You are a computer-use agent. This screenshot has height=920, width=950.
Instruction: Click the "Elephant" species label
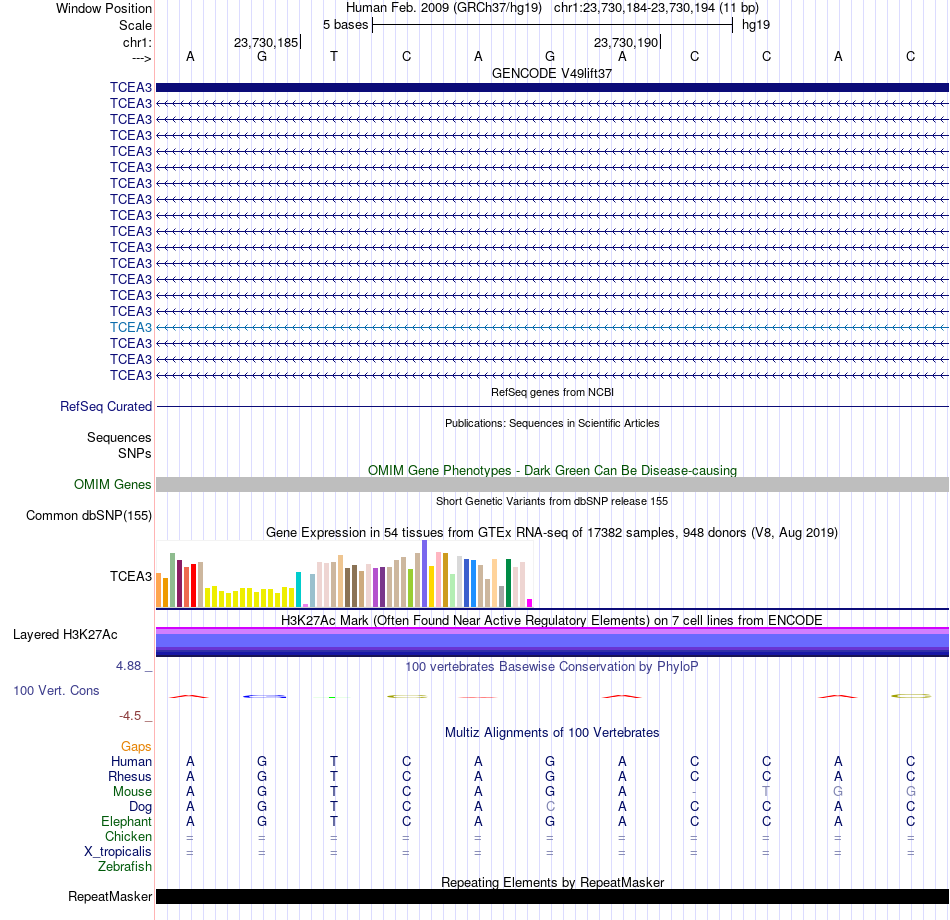tap(126, 822)
